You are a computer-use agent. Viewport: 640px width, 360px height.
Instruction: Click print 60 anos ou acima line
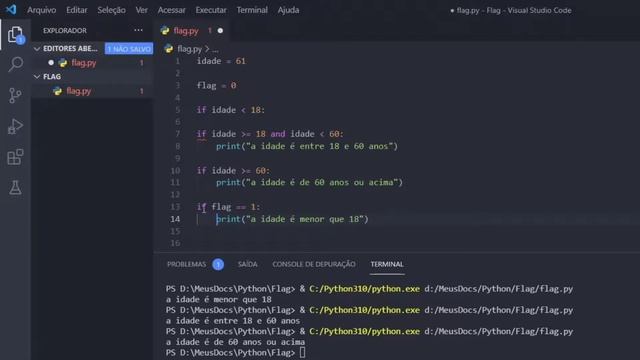click(x=309, y=182)
